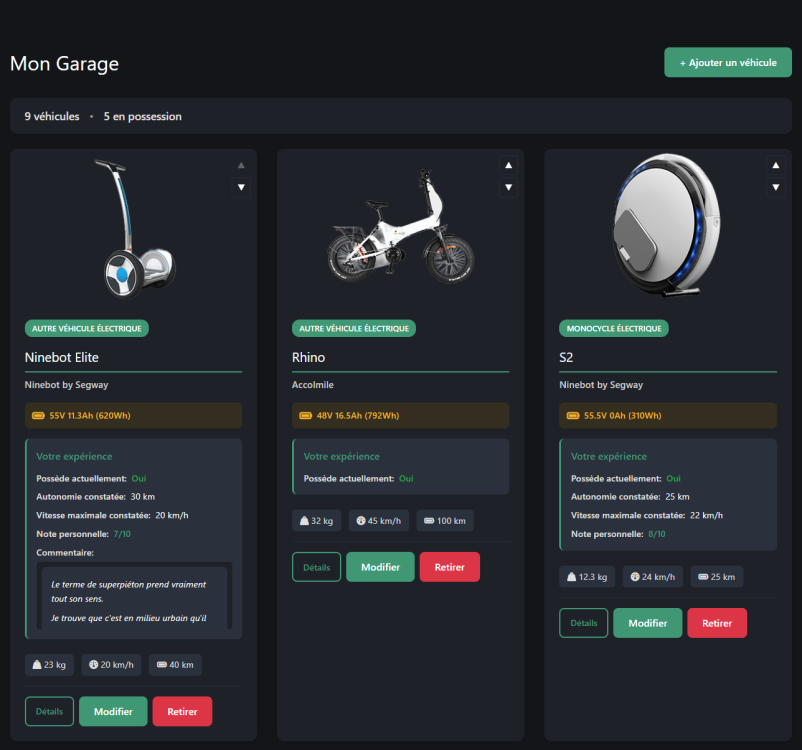Click the Ninebot Elite 55V battery info bar
This screenshot has width=802, height=750.
click(133, 416)
